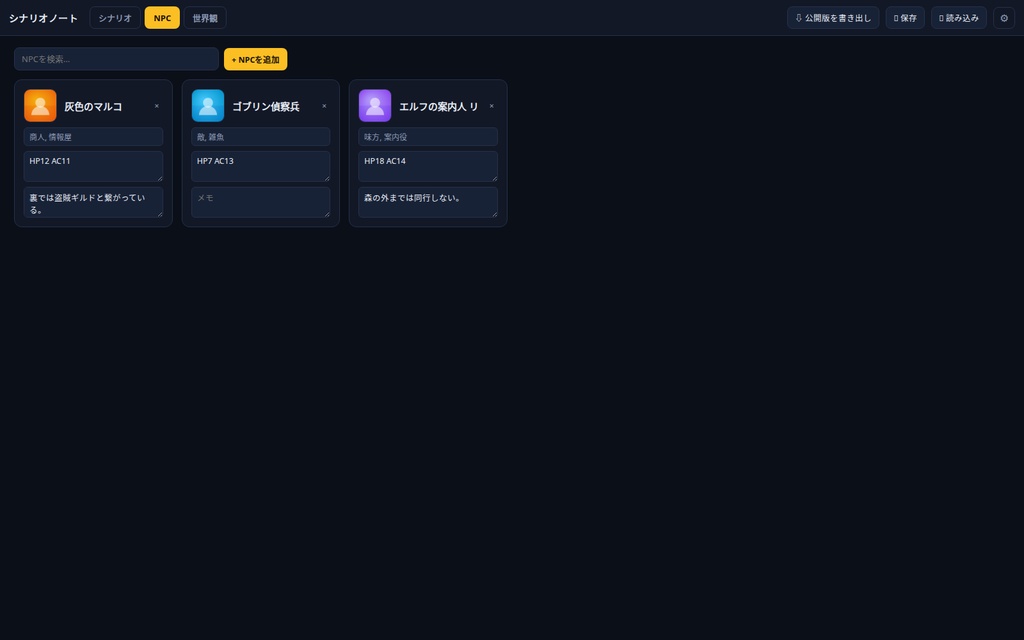Open the 世界観 tab
Image resolution: width=1024 pixels, height=640 pixels.
(205, 18)
